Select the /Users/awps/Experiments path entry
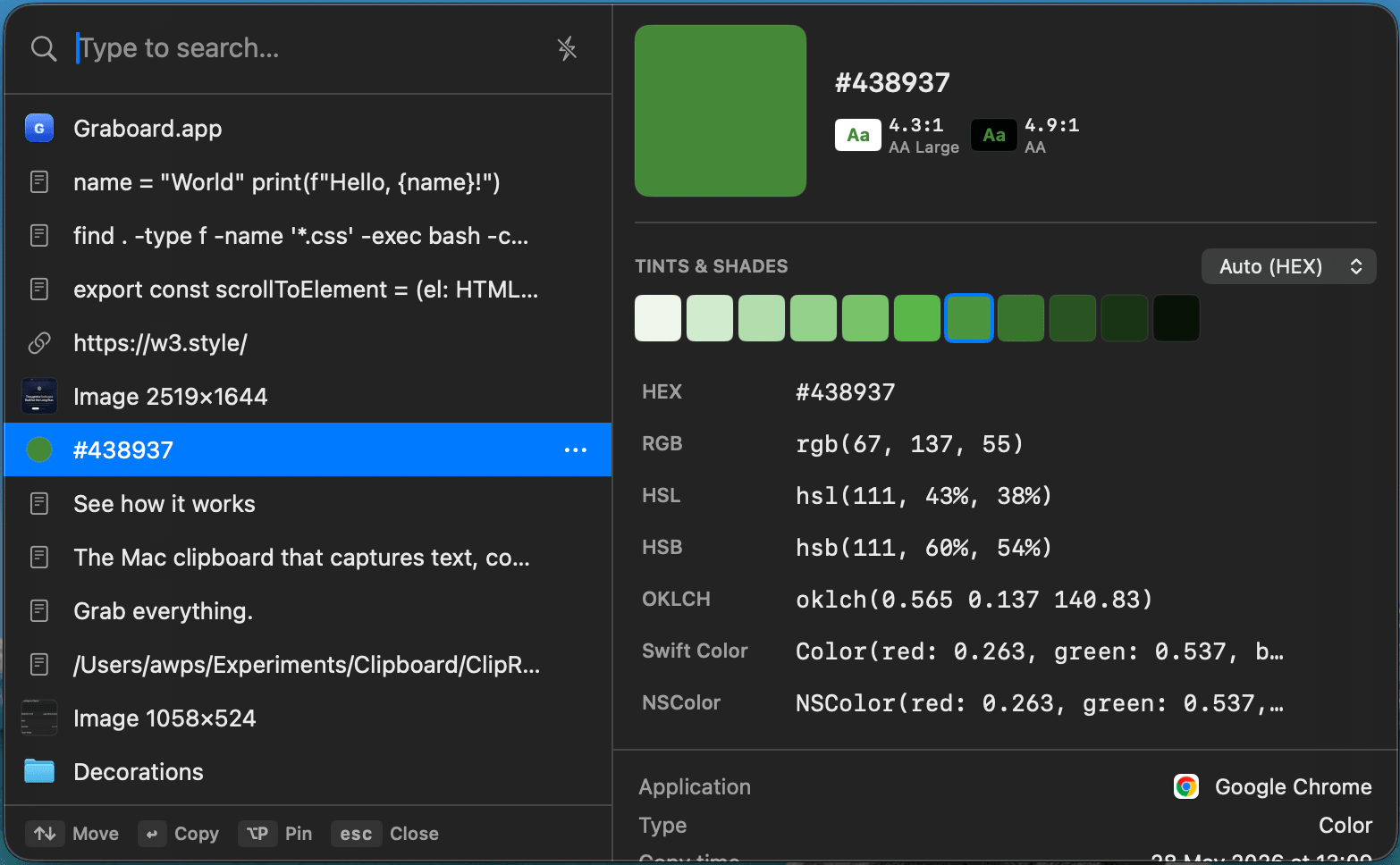 308,665
